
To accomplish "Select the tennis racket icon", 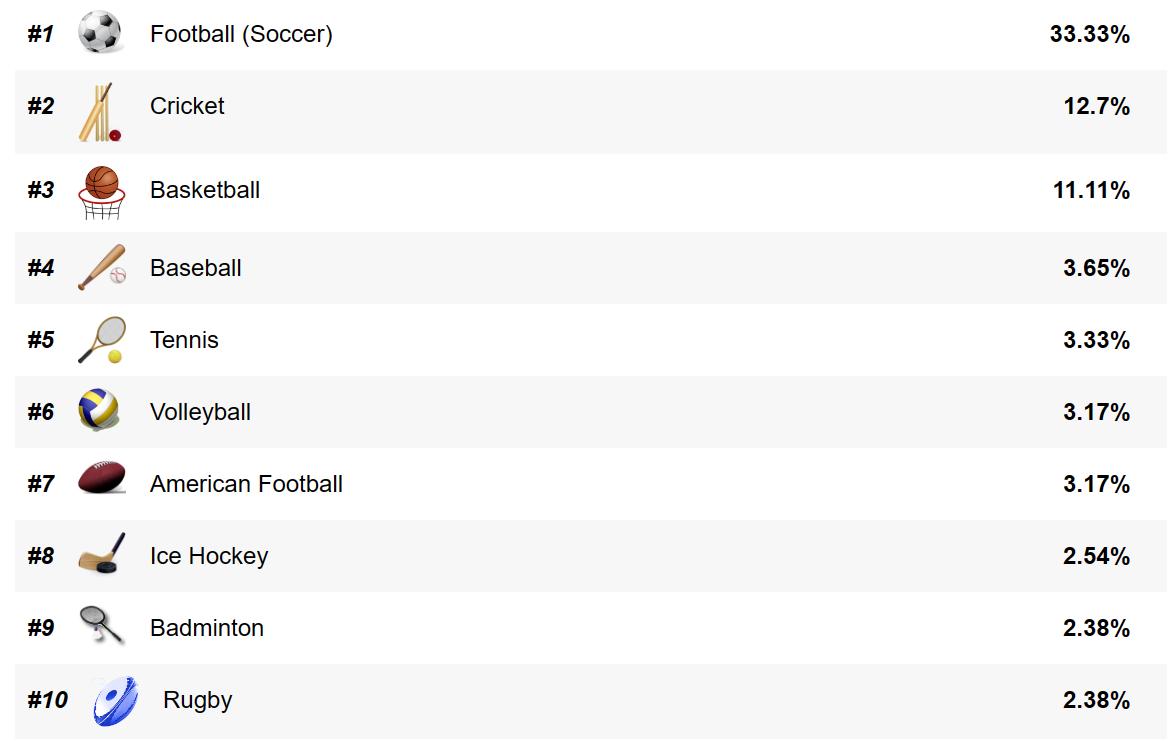I will pos(102,340).
